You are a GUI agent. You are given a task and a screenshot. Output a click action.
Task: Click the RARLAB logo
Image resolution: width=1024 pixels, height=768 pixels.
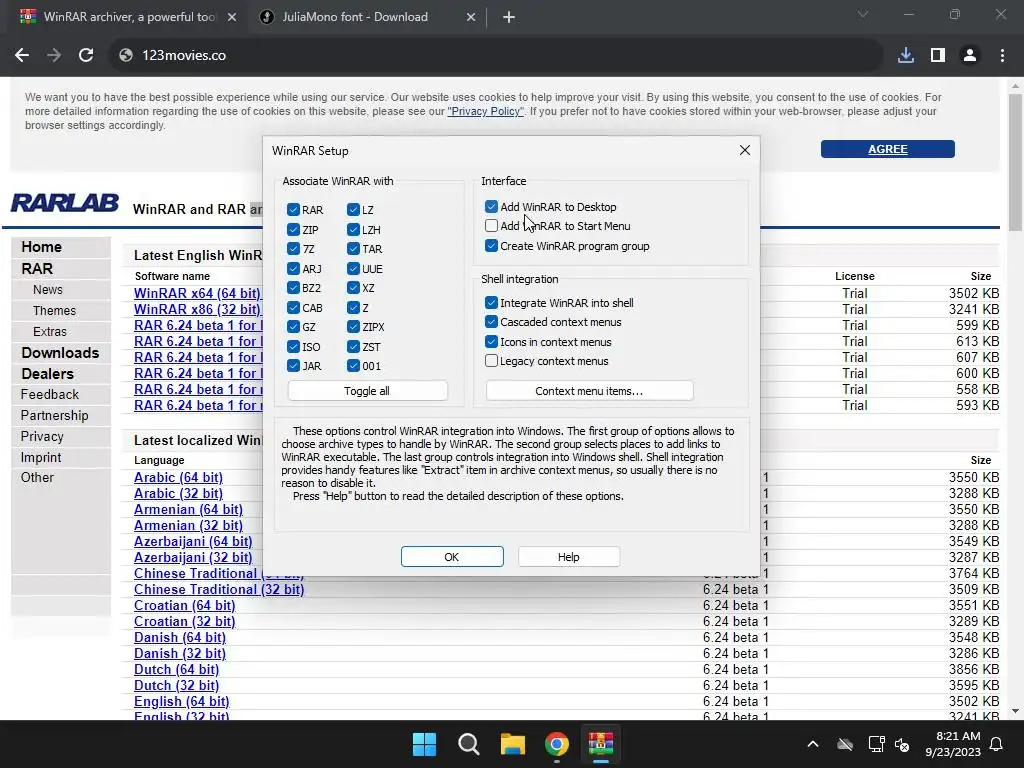(65, 203)
